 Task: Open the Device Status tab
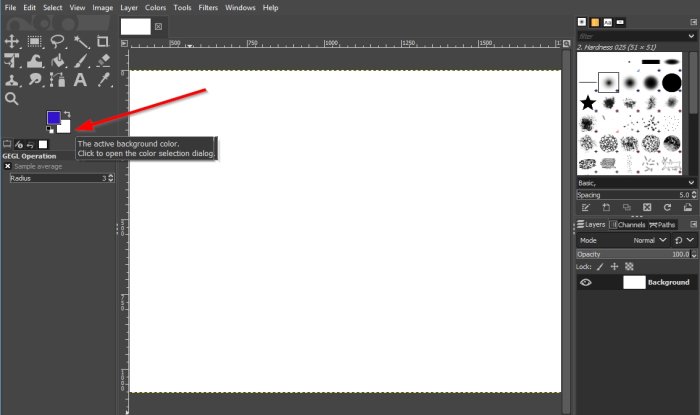19,144
